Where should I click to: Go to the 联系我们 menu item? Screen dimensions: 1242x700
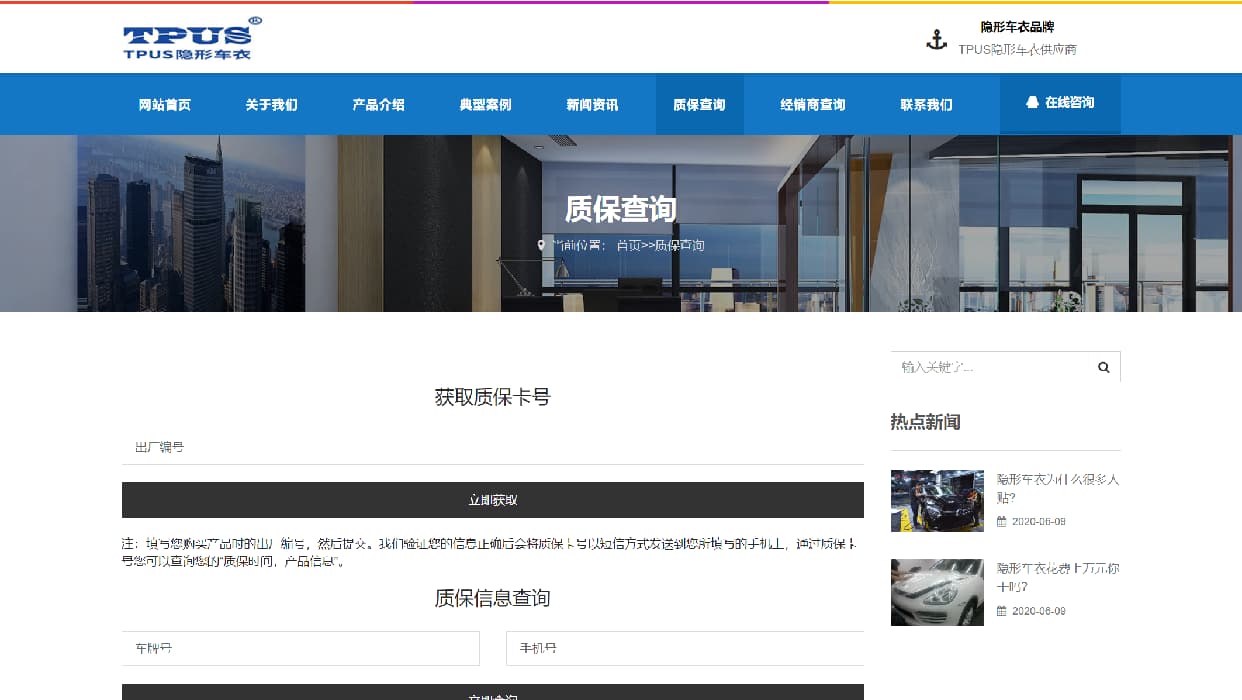point(926,104)
